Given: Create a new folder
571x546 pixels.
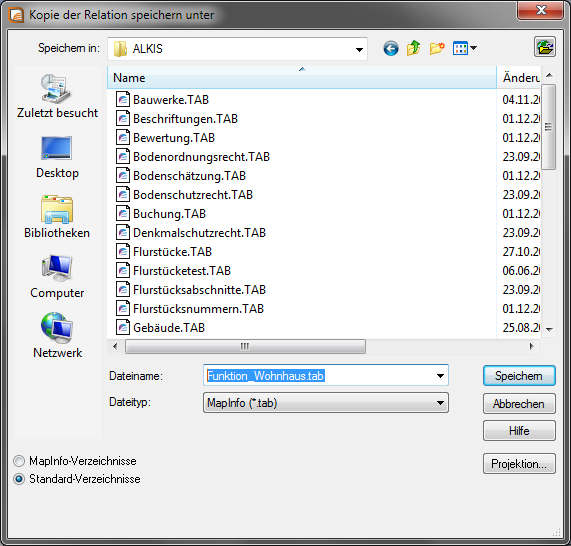Looking at the screenshot, I should pos(437,48).
